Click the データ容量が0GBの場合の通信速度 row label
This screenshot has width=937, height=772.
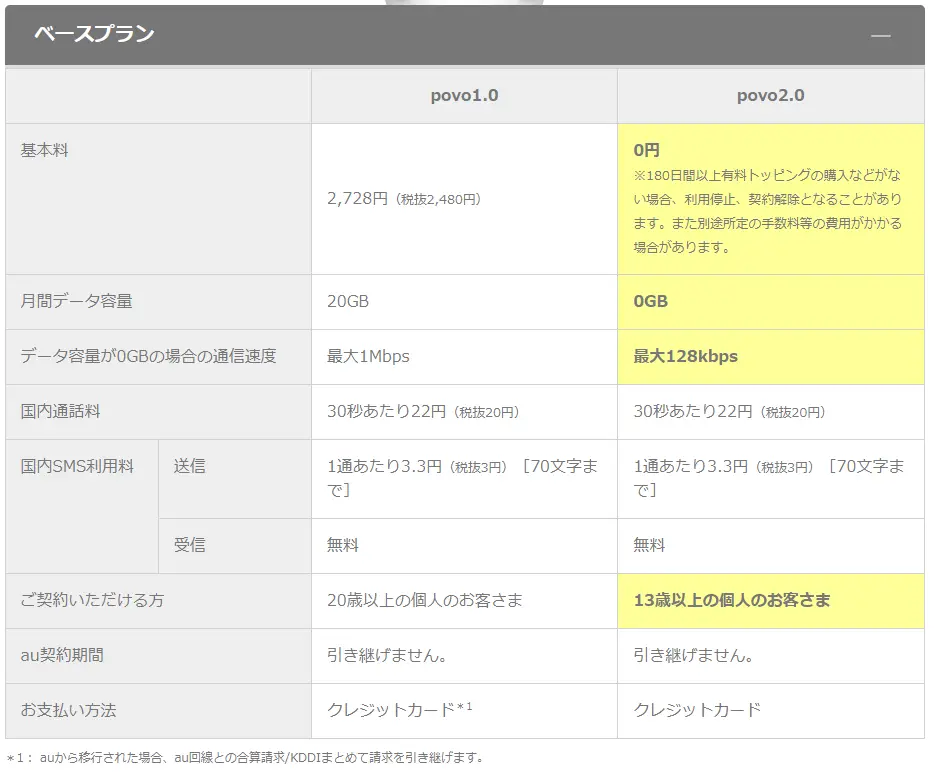click(x=148, y=356)
